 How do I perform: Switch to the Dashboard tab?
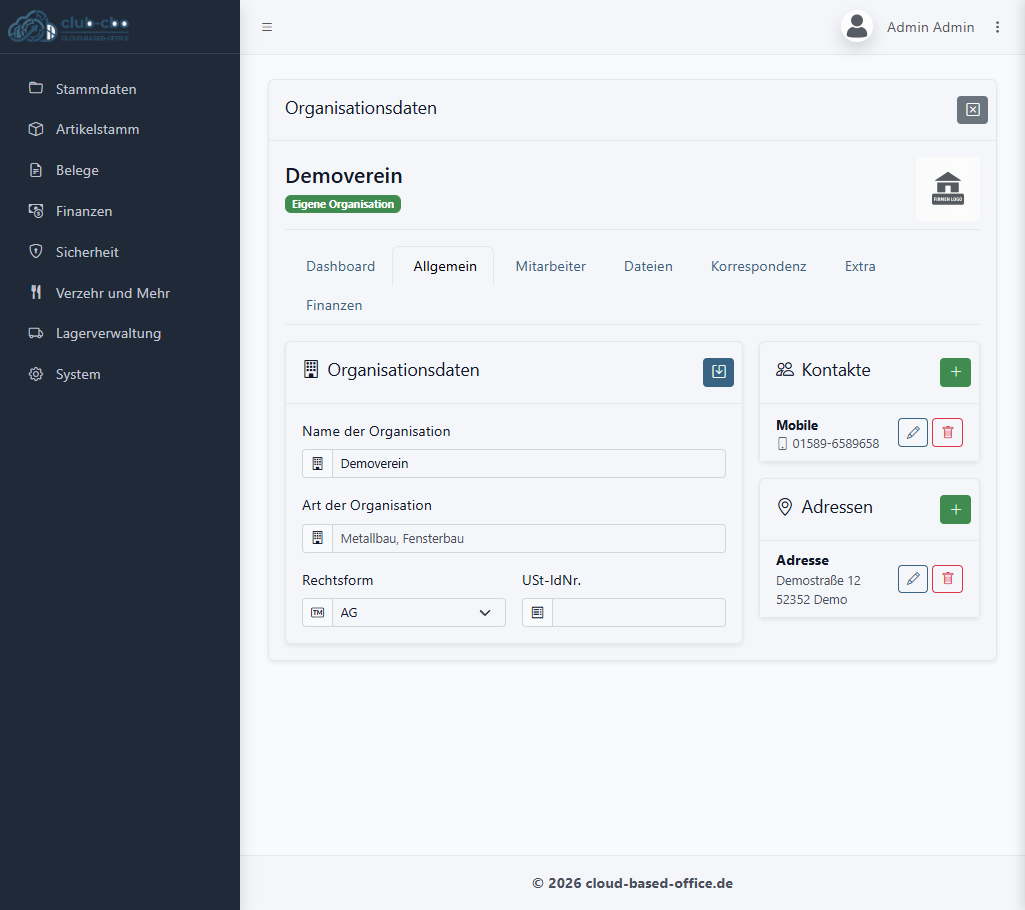[x=340, y=266]
